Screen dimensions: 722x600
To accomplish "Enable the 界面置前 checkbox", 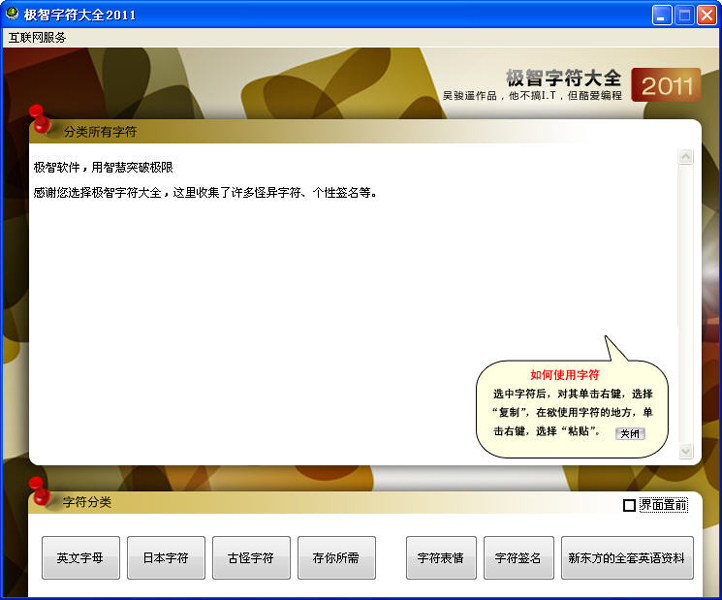I will [629, 505].
